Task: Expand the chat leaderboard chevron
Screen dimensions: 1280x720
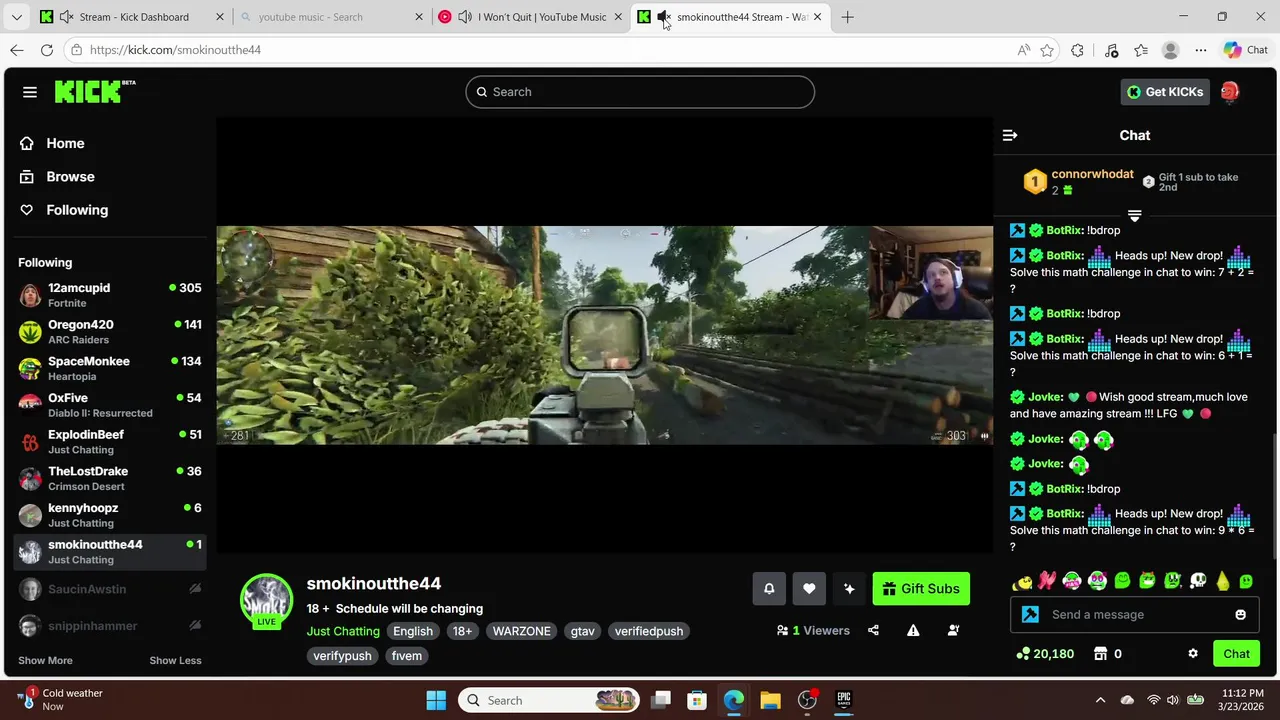Action: click(x=1134, y=216)
